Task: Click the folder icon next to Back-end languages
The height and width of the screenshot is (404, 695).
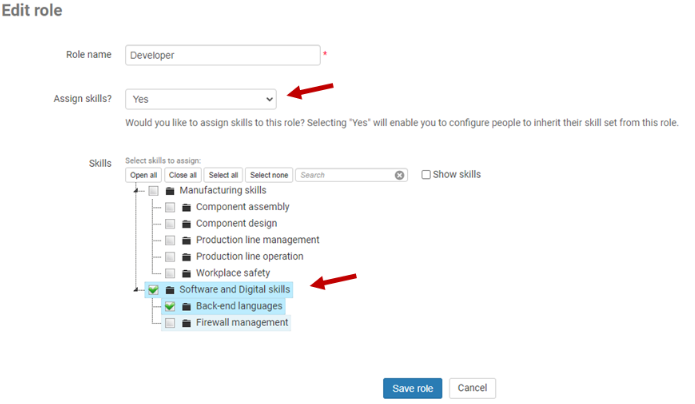Action: pyautogui.click(x=186, y=306)
